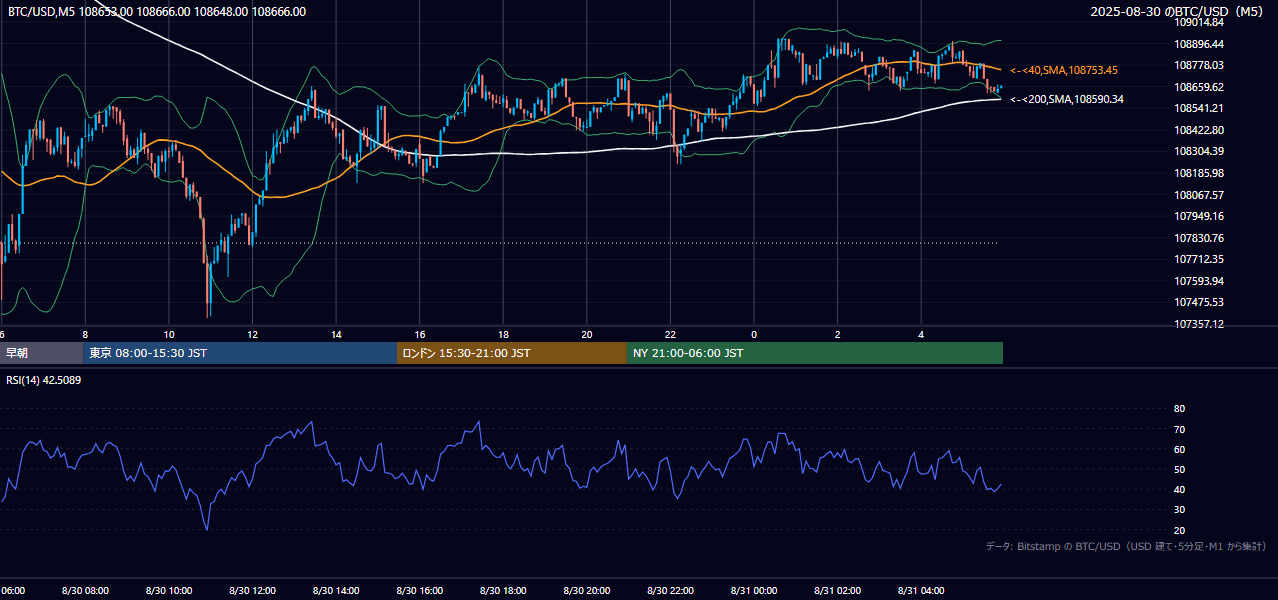The height and width of the screenshot is (600, 1278).
Task: Click bottom time label 8/30 18:00
Action: 503,591
